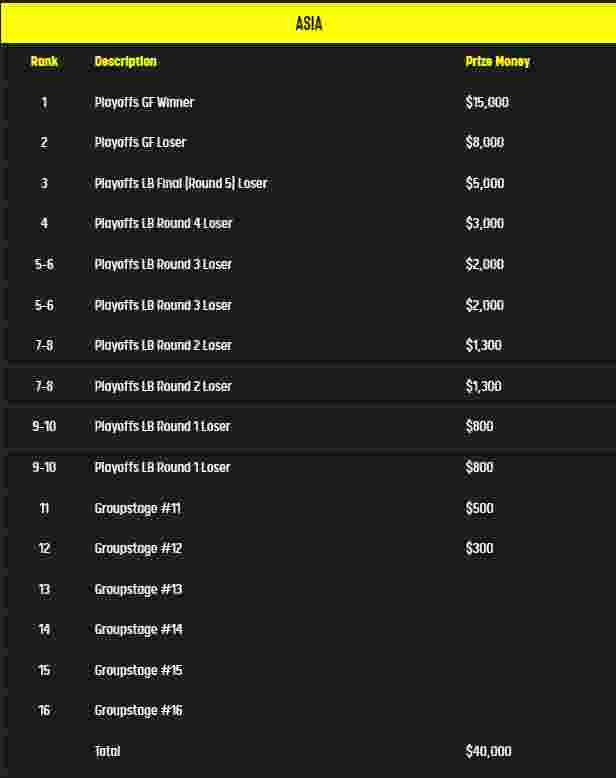Image resolution: width=616 pixels, height=778 pixels.
Task: Click the Playoffs LB Round 4 Loser entry
Action: click(x=163, y=223)
